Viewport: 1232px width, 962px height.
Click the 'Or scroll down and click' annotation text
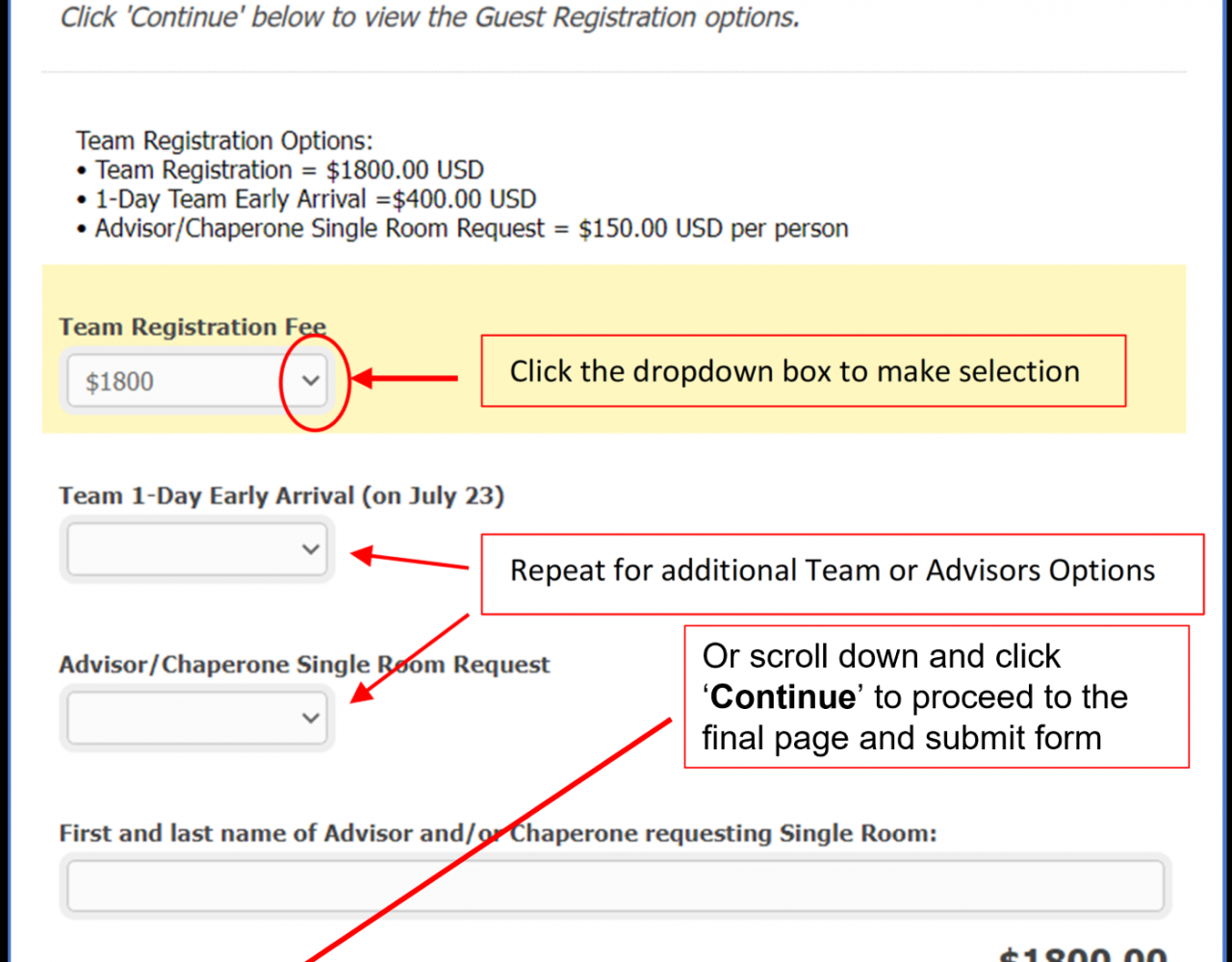[x=881, y=655]
